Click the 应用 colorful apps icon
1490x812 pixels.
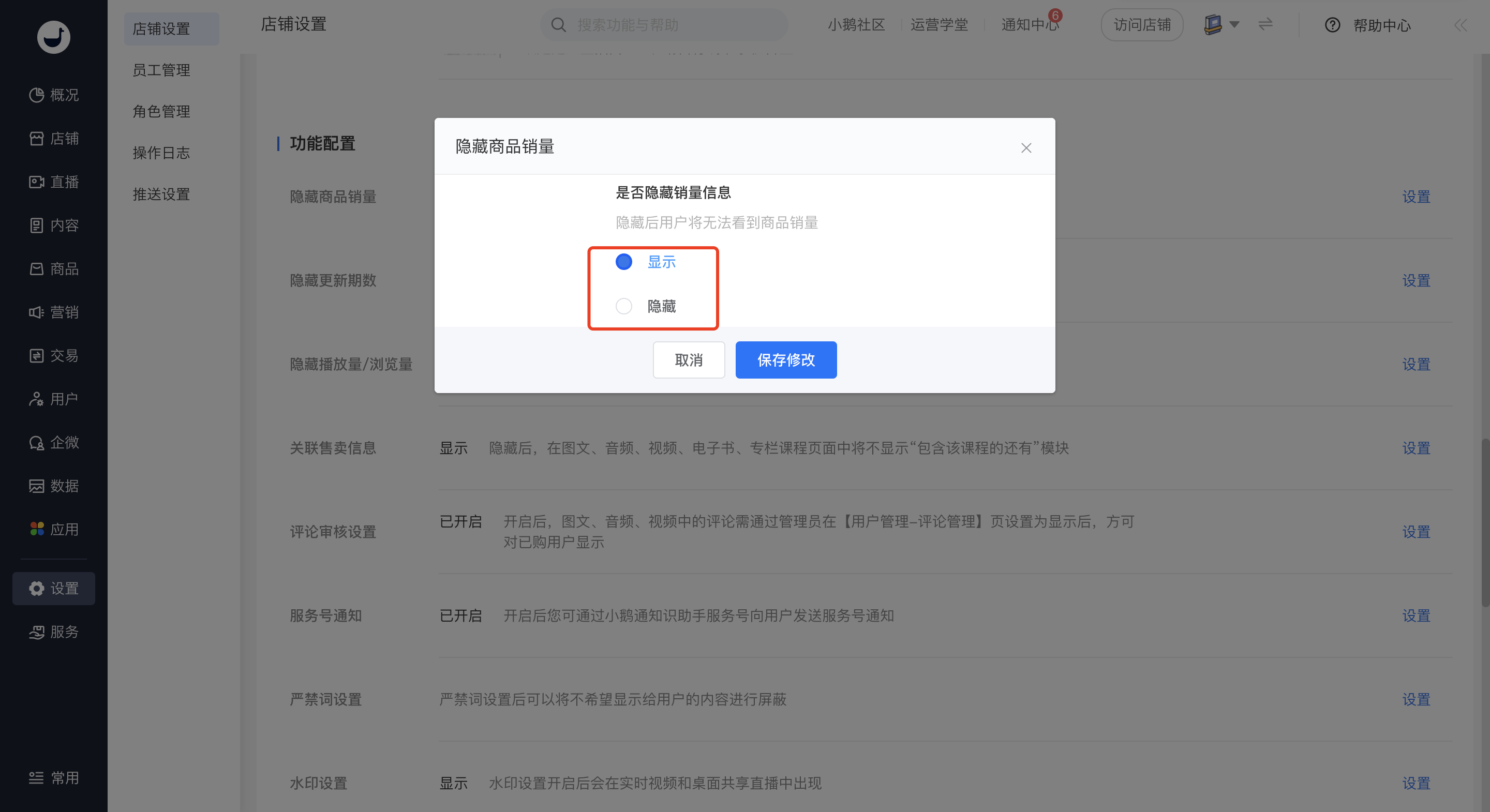tap(36, 529)
